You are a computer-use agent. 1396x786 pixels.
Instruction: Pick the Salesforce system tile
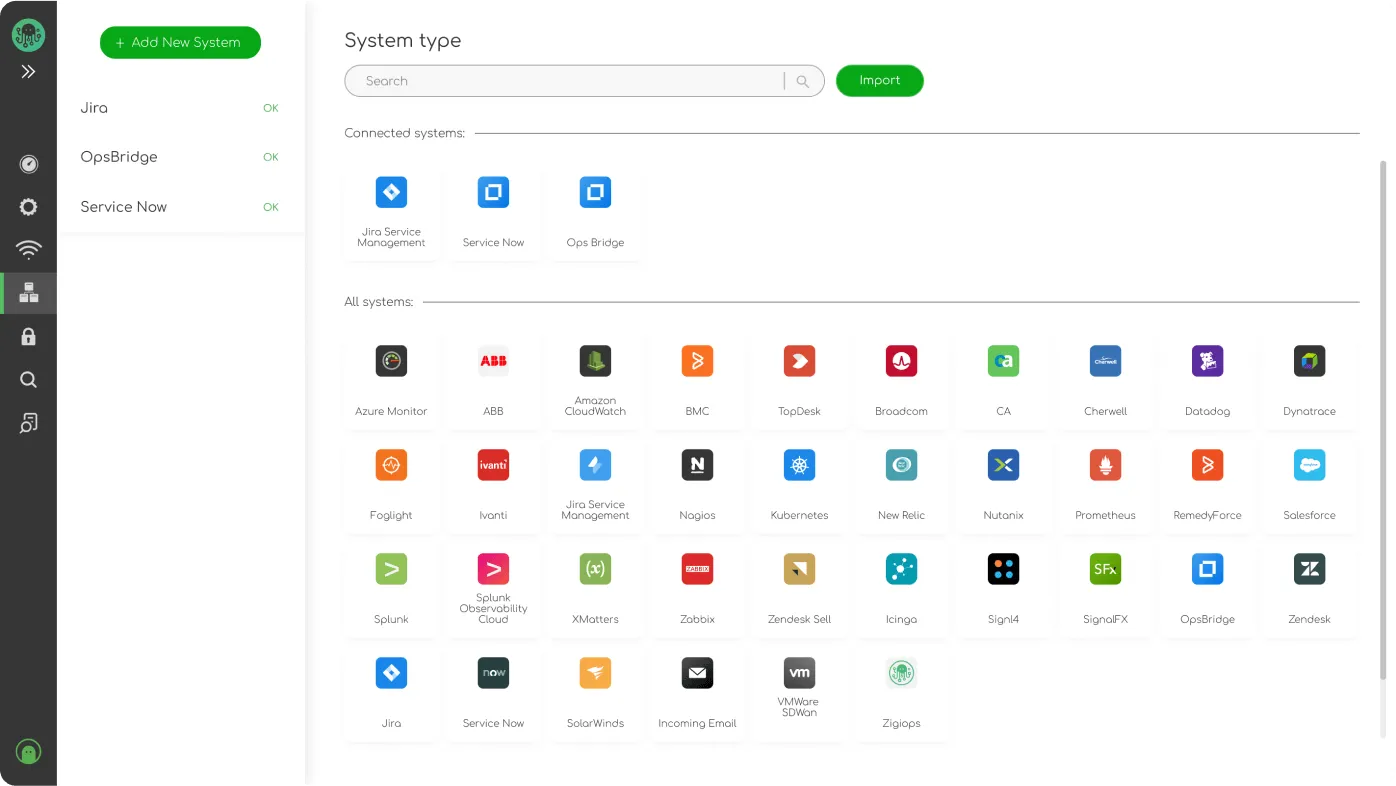coord(1309,486)
